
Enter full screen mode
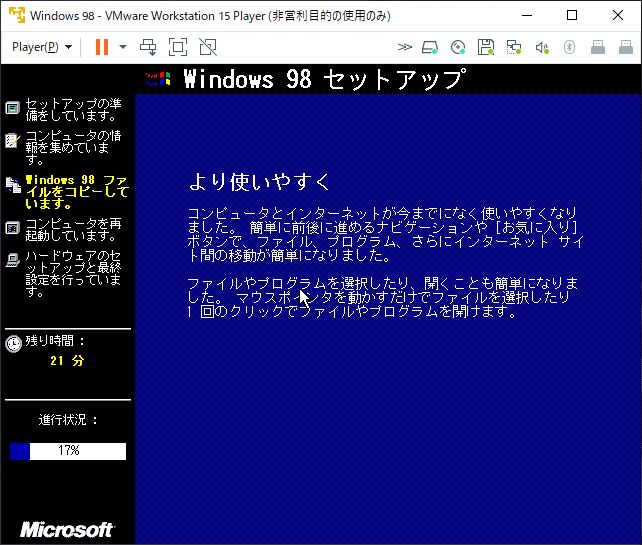pyautogui.click(x=178, y=47)
